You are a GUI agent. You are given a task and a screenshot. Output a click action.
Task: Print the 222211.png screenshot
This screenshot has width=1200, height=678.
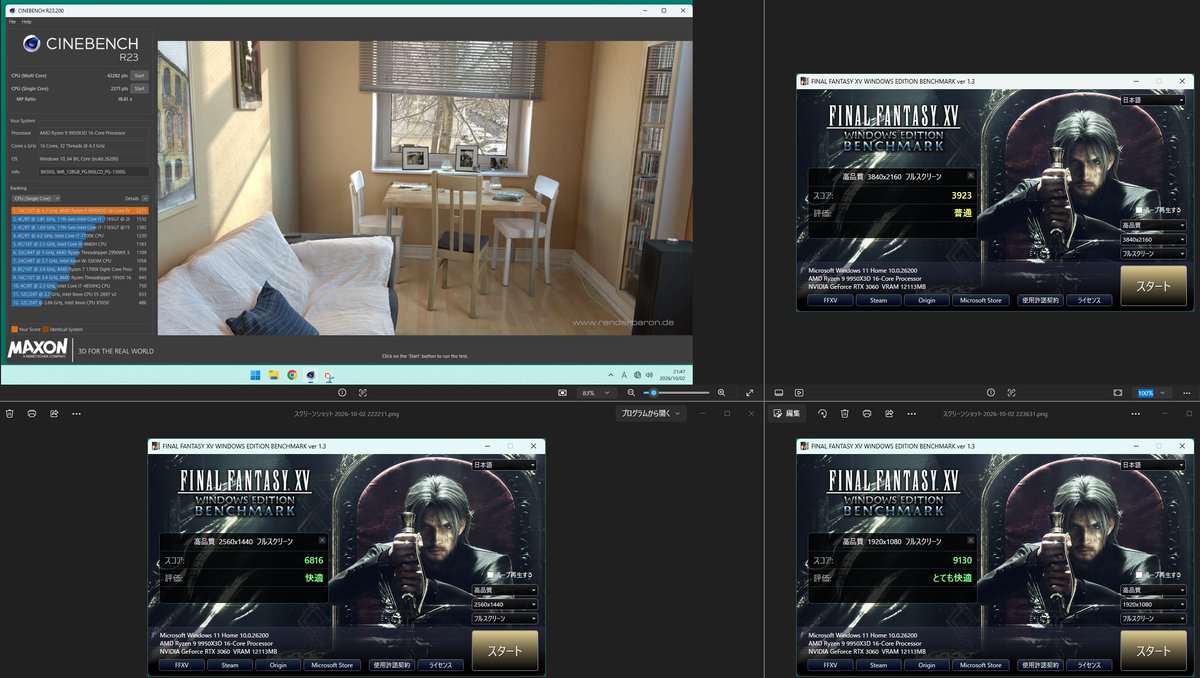(33, 413)
